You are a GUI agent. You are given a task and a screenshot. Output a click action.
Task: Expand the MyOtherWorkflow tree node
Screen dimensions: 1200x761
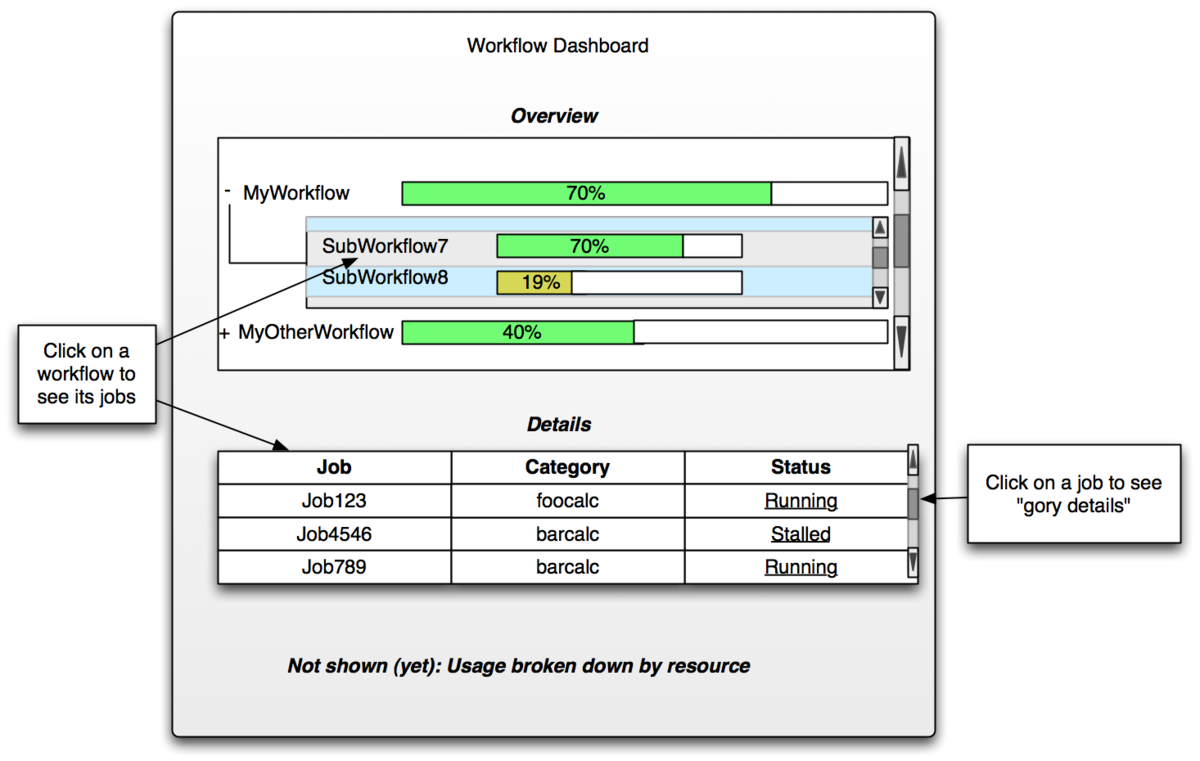224,333
